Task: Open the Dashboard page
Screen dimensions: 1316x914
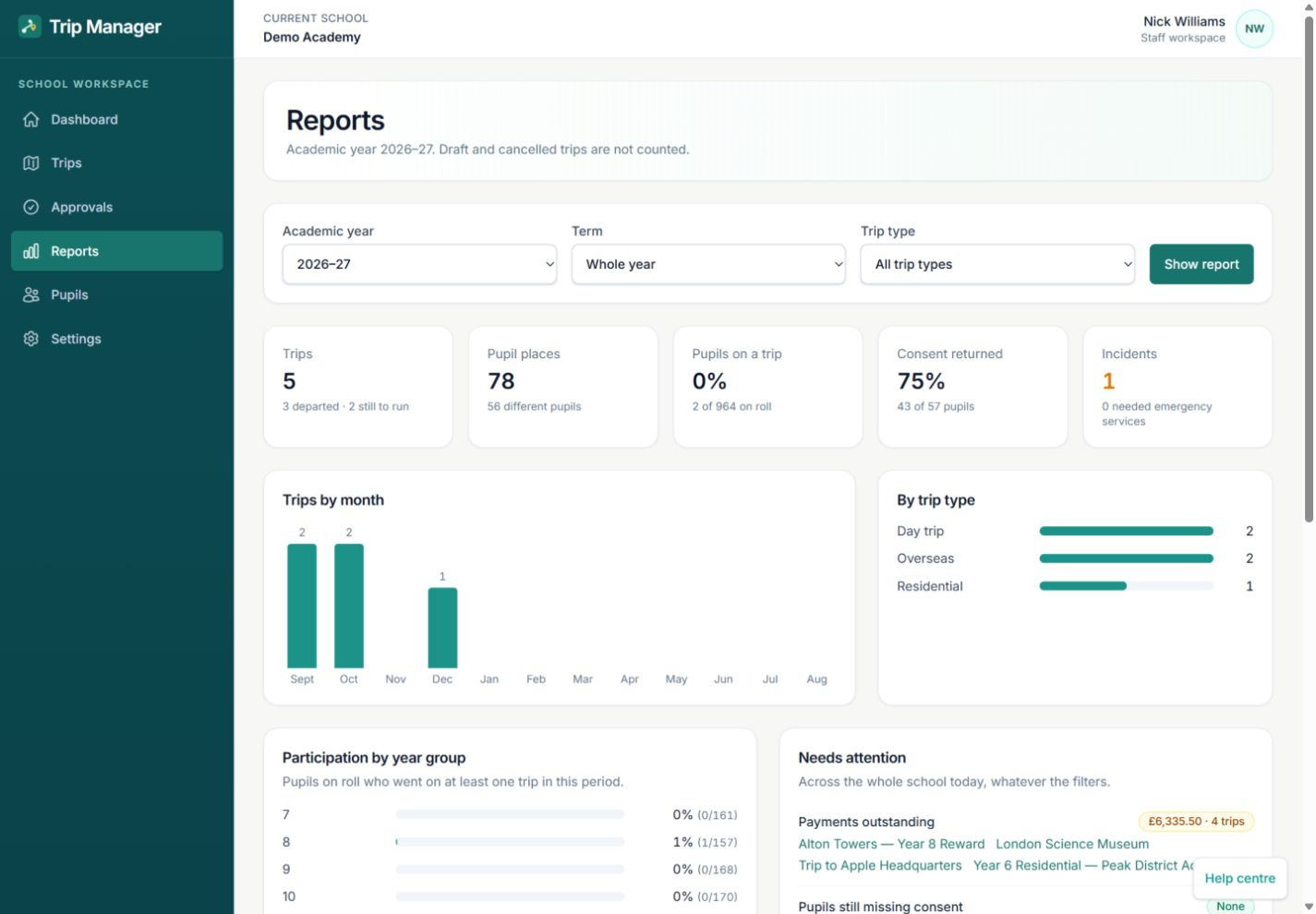Action: (x=117, y=119)
